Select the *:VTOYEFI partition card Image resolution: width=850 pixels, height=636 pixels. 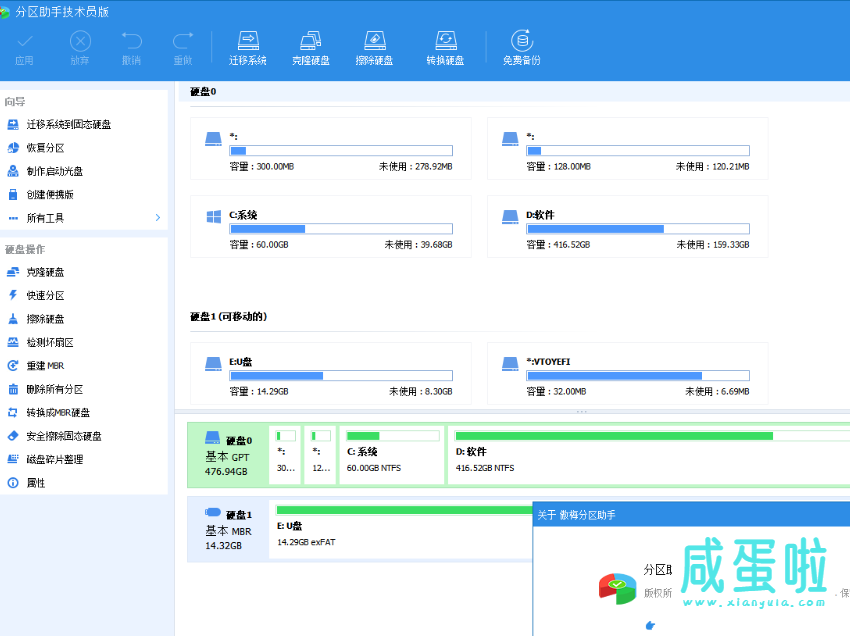tap(628, 374)
